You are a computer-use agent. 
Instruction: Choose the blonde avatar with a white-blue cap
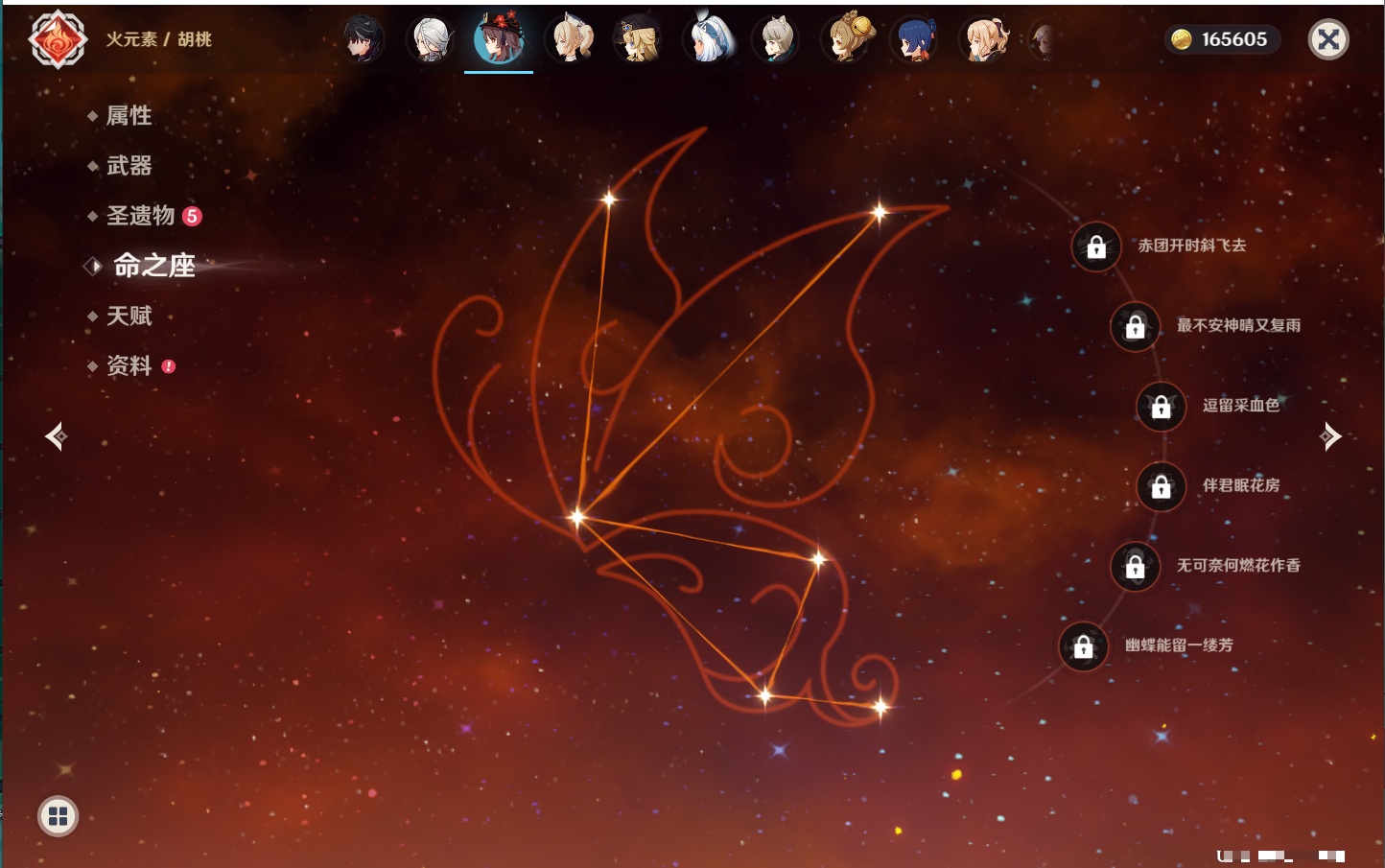click(x=571, y=39)
